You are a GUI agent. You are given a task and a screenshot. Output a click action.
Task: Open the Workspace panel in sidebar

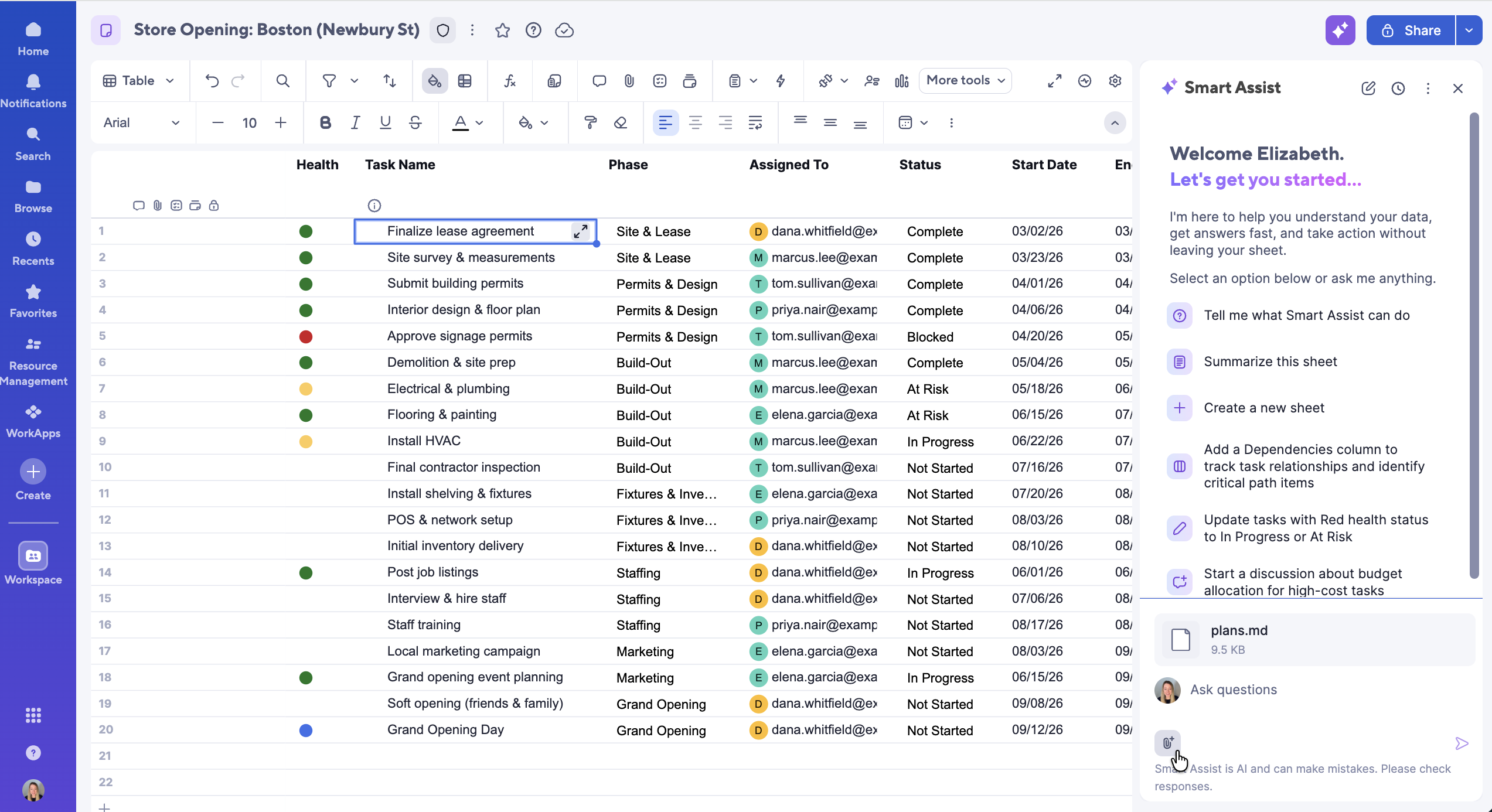(33, 562)
